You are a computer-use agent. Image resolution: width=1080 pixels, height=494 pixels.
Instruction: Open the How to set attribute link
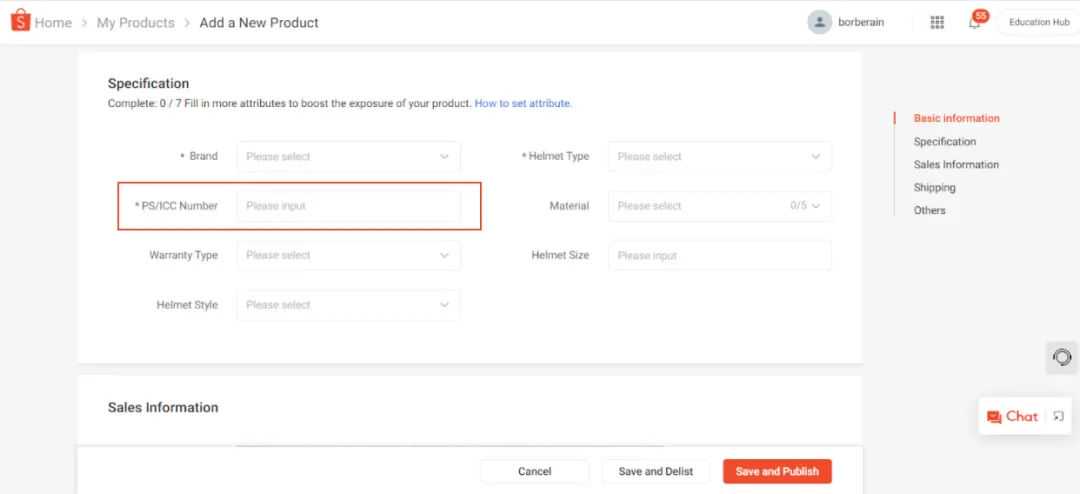click(x=523, y=103)
